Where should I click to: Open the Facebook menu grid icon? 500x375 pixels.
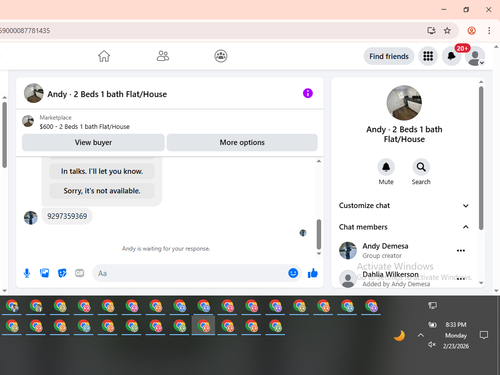pos(428,56)
